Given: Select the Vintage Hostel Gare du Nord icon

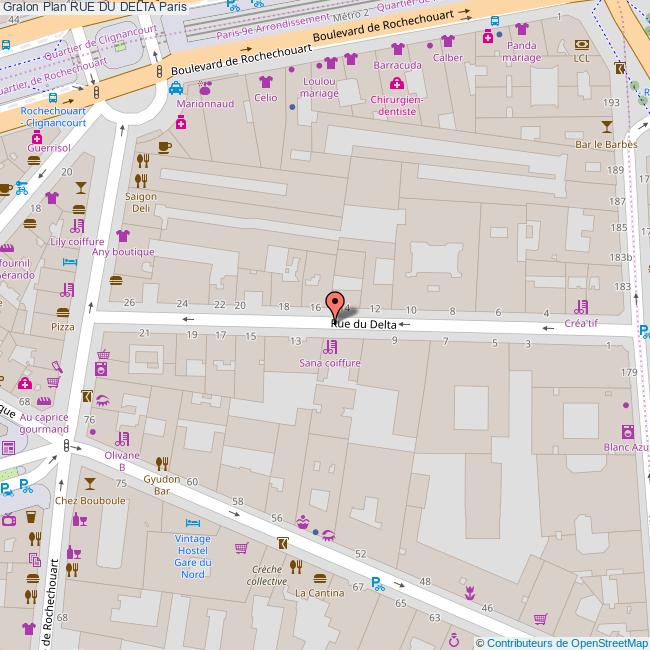Looking at the screenshot, I should [x=192, y=522].
